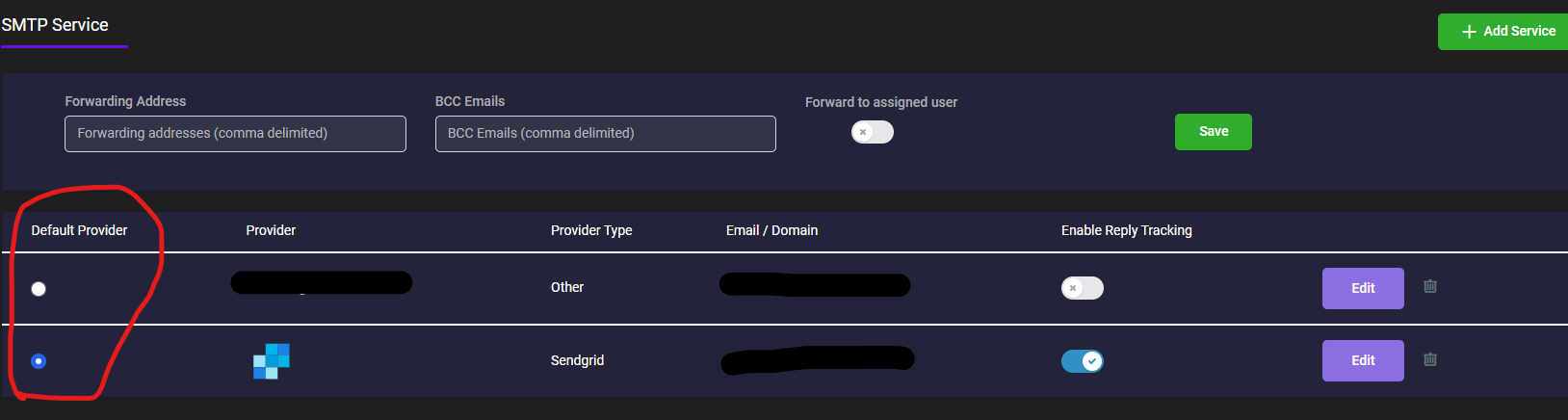Viewport: 1568px width, 420px height.
Task: Delete the Sendgrid provider via trash icon
Action: tap(1430, 359)
